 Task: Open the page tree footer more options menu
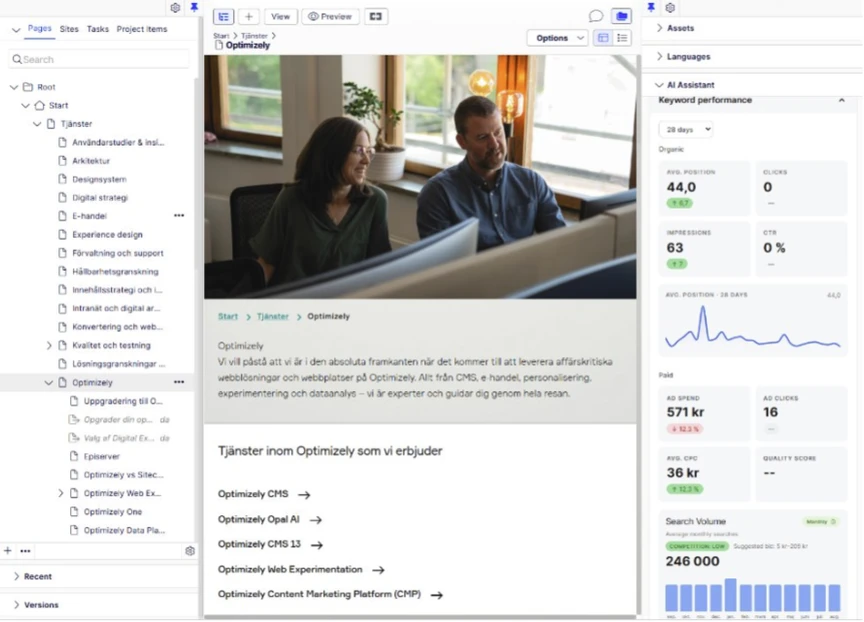tap(25, 551)
